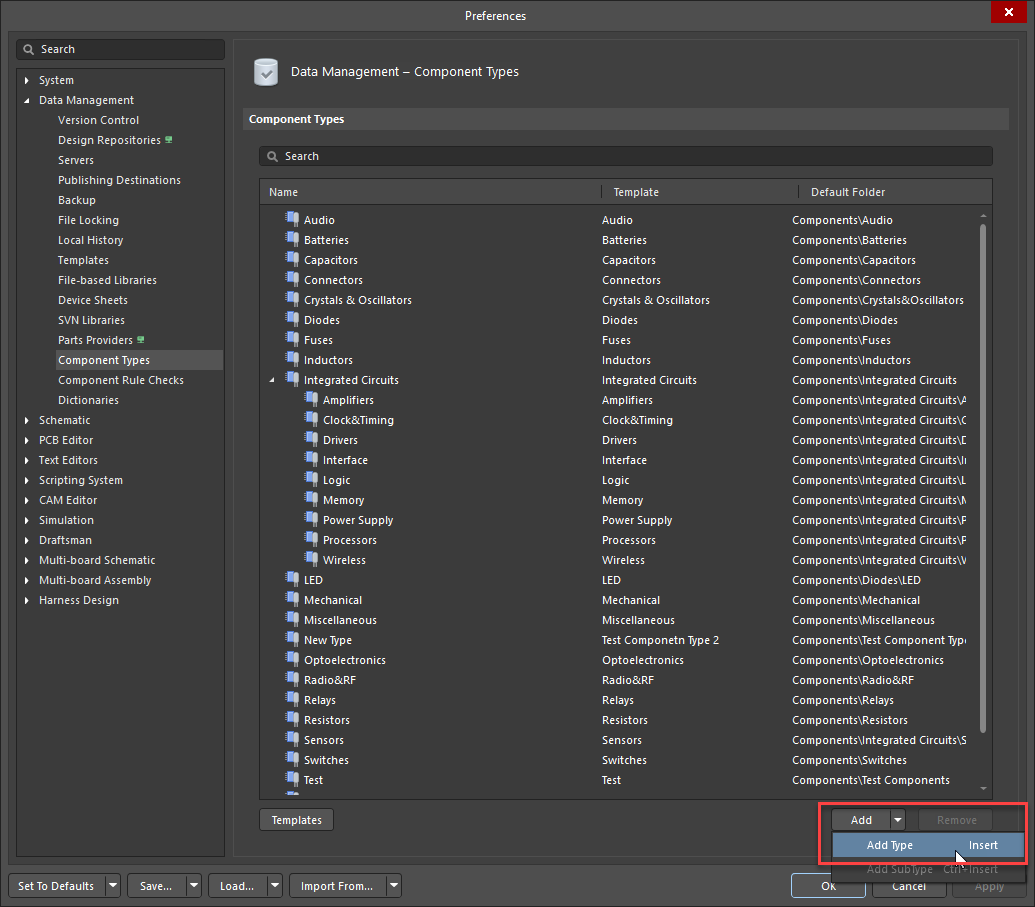Expand the System preferences category
This screenshot has height=907, width=1035.
pyautogui.click(x=26, y=80)
